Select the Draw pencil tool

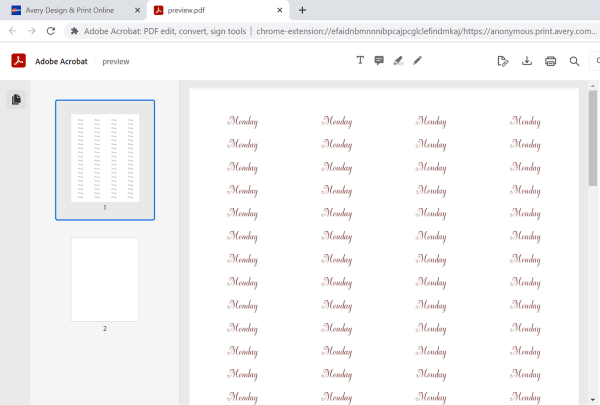(x=417, y=60)
